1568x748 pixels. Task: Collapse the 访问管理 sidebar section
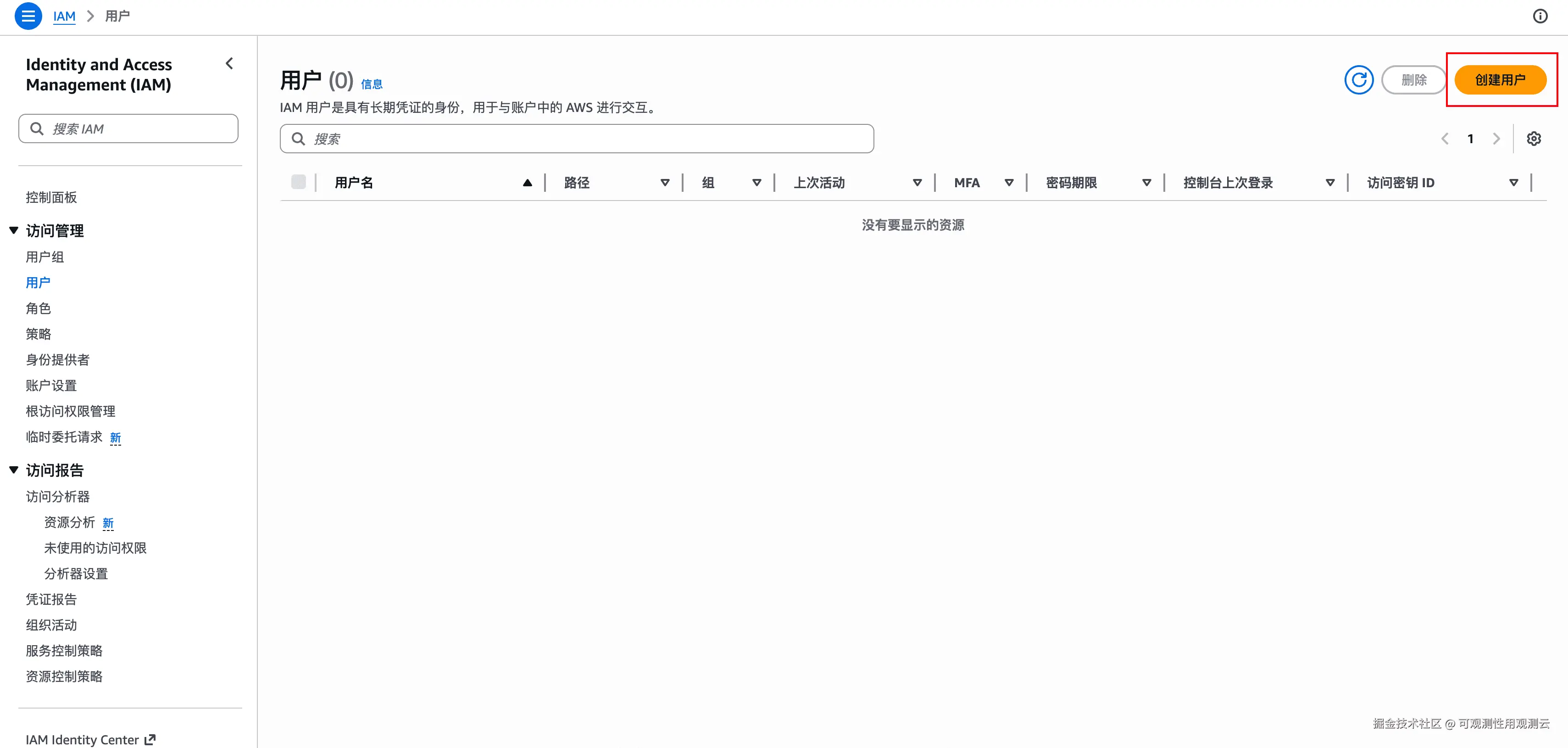coord(14,230)
